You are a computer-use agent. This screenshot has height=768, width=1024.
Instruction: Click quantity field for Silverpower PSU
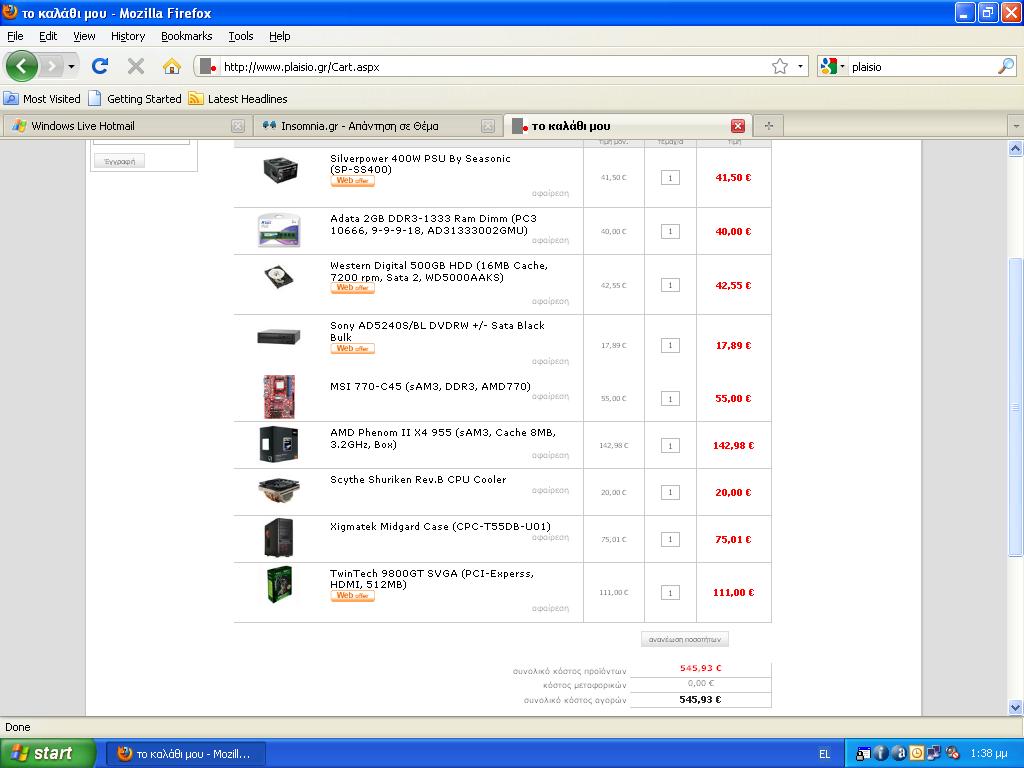tap(670, 178)
